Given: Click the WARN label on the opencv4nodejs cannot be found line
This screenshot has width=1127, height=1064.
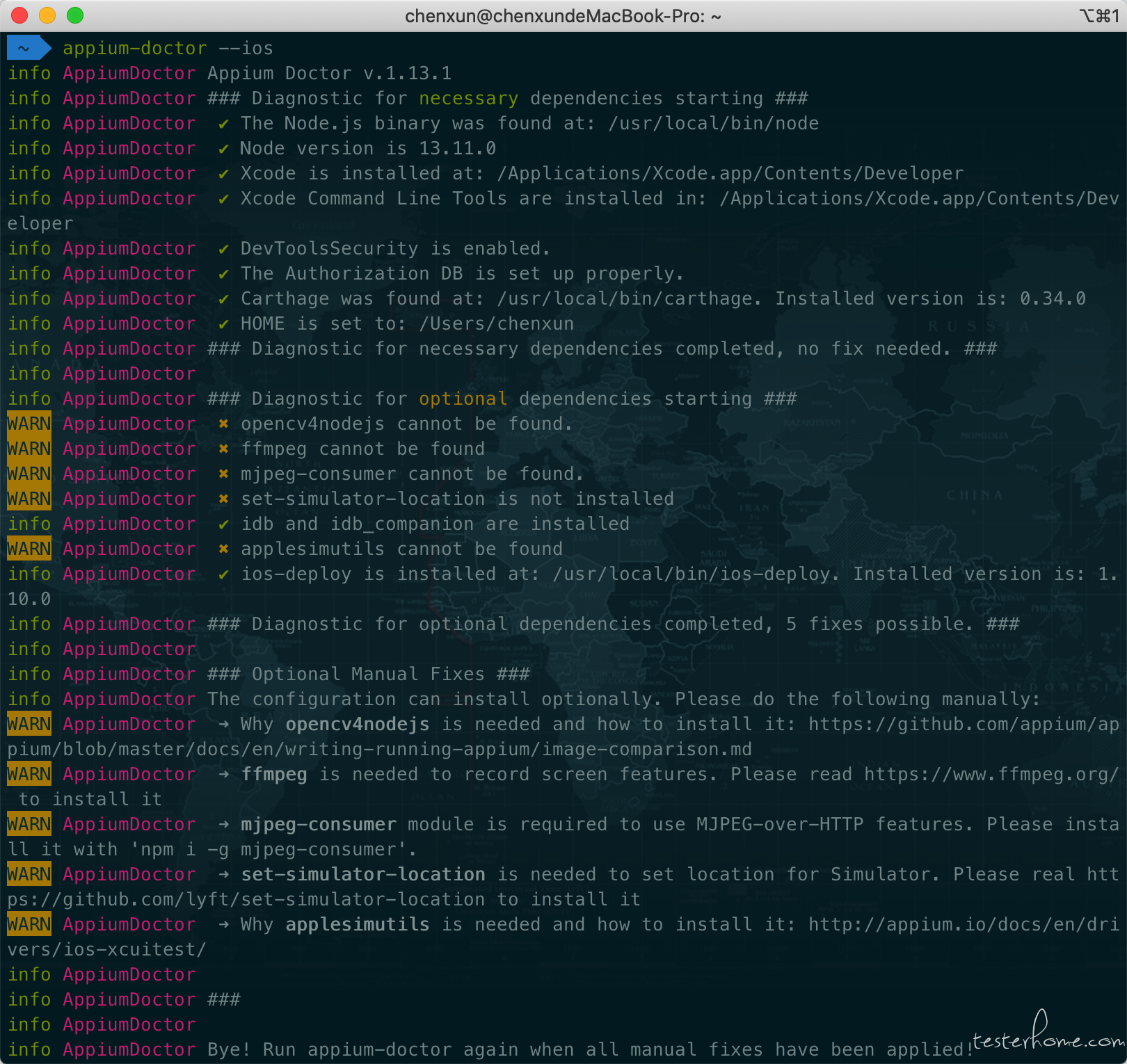Looking at the screenshot, I should [29, 424].
